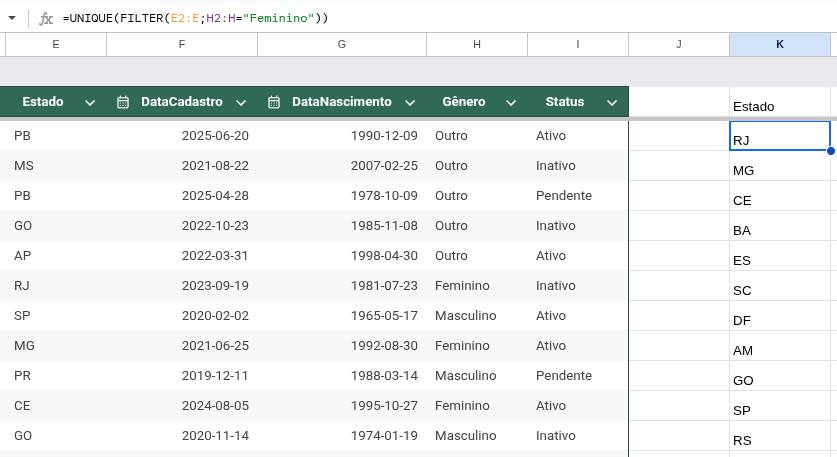Image resolution: width=837 pixels, height=457 pixels.
Task: Select date 2022-10-23 in DataCadastro
Action: [182, 226]
